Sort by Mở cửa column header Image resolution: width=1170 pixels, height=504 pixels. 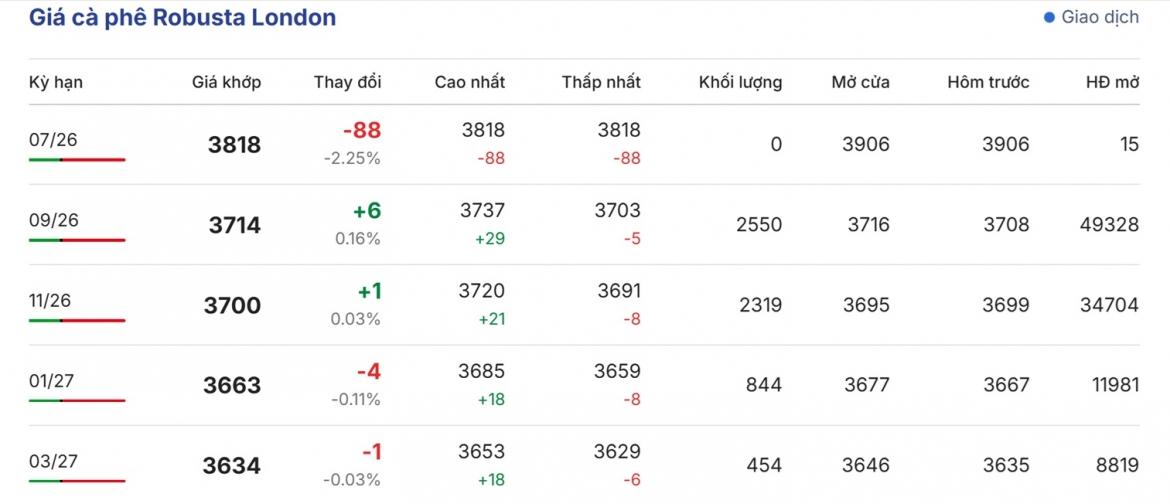(860, 82)
